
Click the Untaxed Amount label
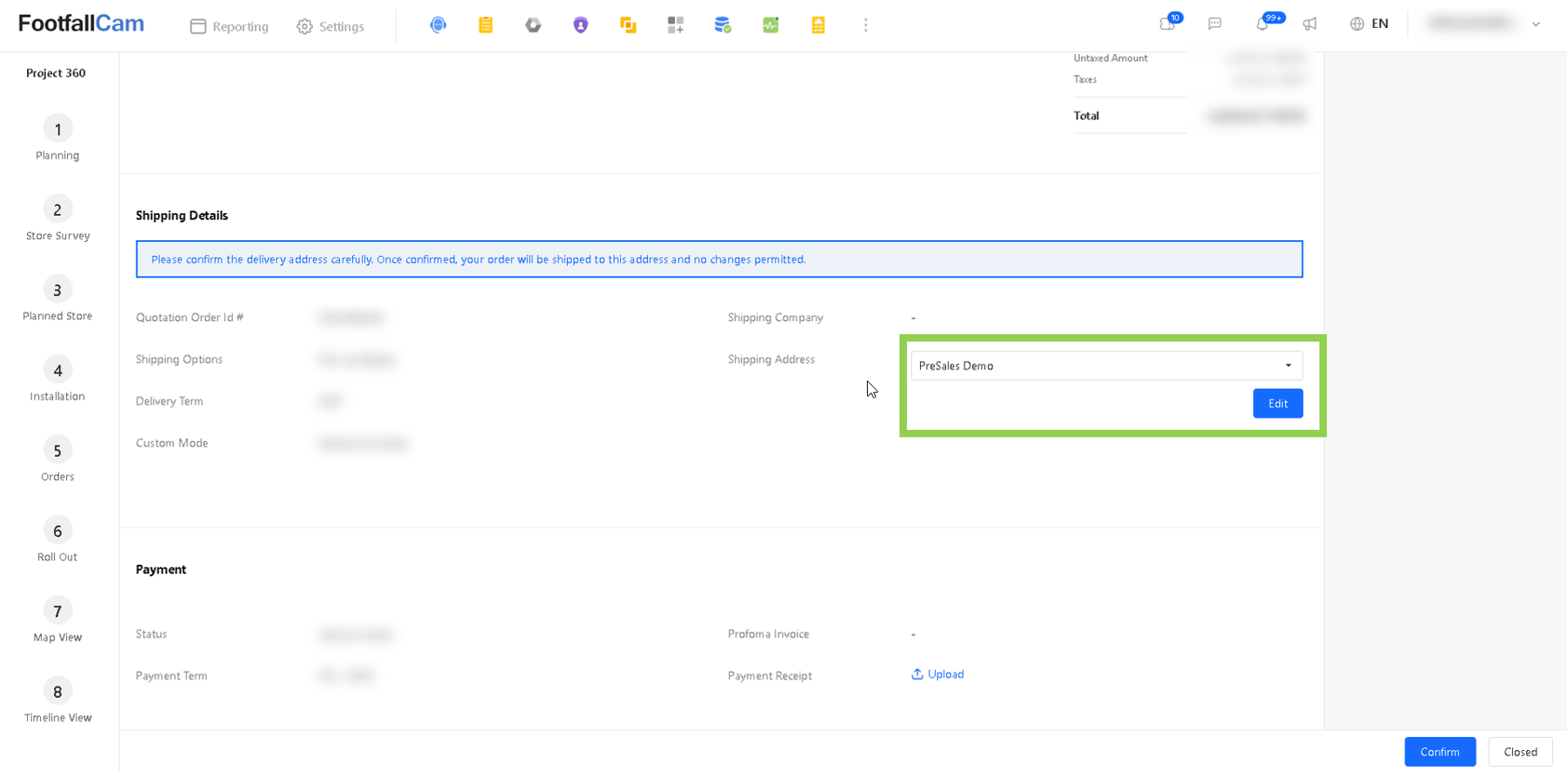click(x=1111, y=58)
